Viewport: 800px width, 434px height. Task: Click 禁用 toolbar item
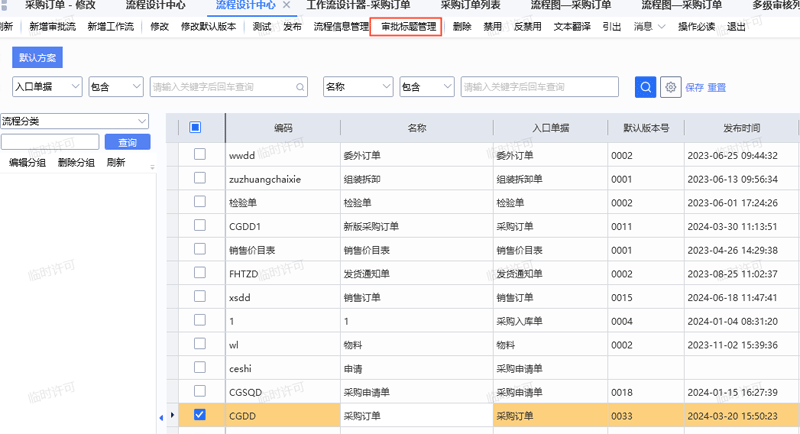492,27
